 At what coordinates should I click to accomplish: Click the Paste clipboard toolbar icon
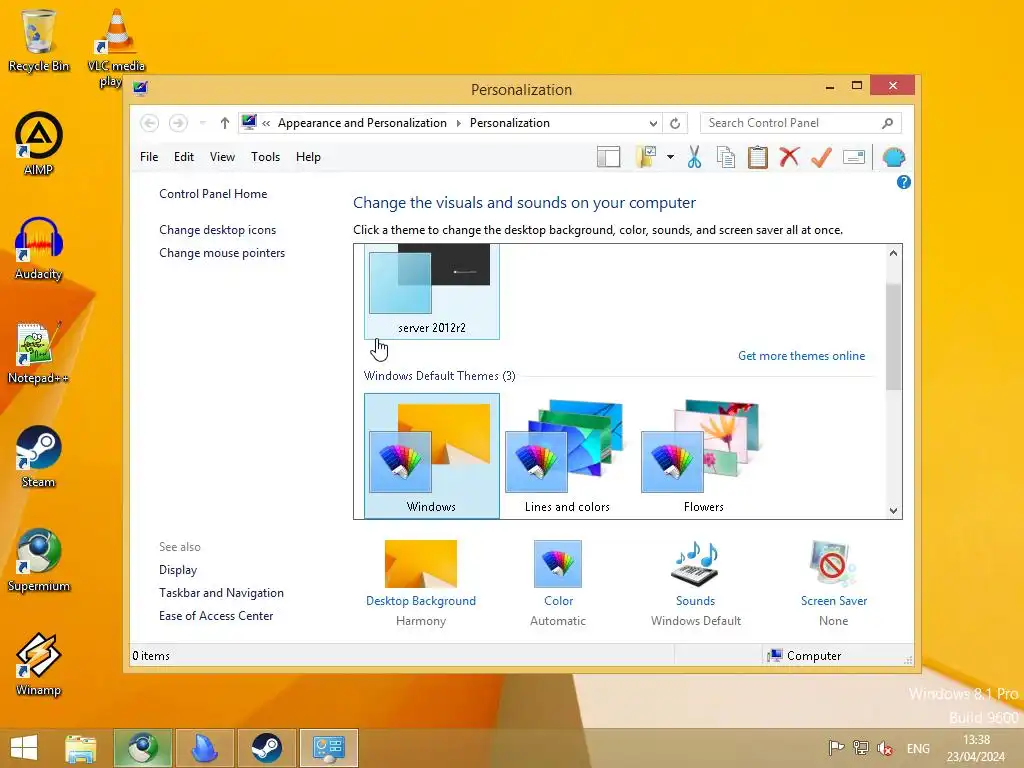coord(758,157)
